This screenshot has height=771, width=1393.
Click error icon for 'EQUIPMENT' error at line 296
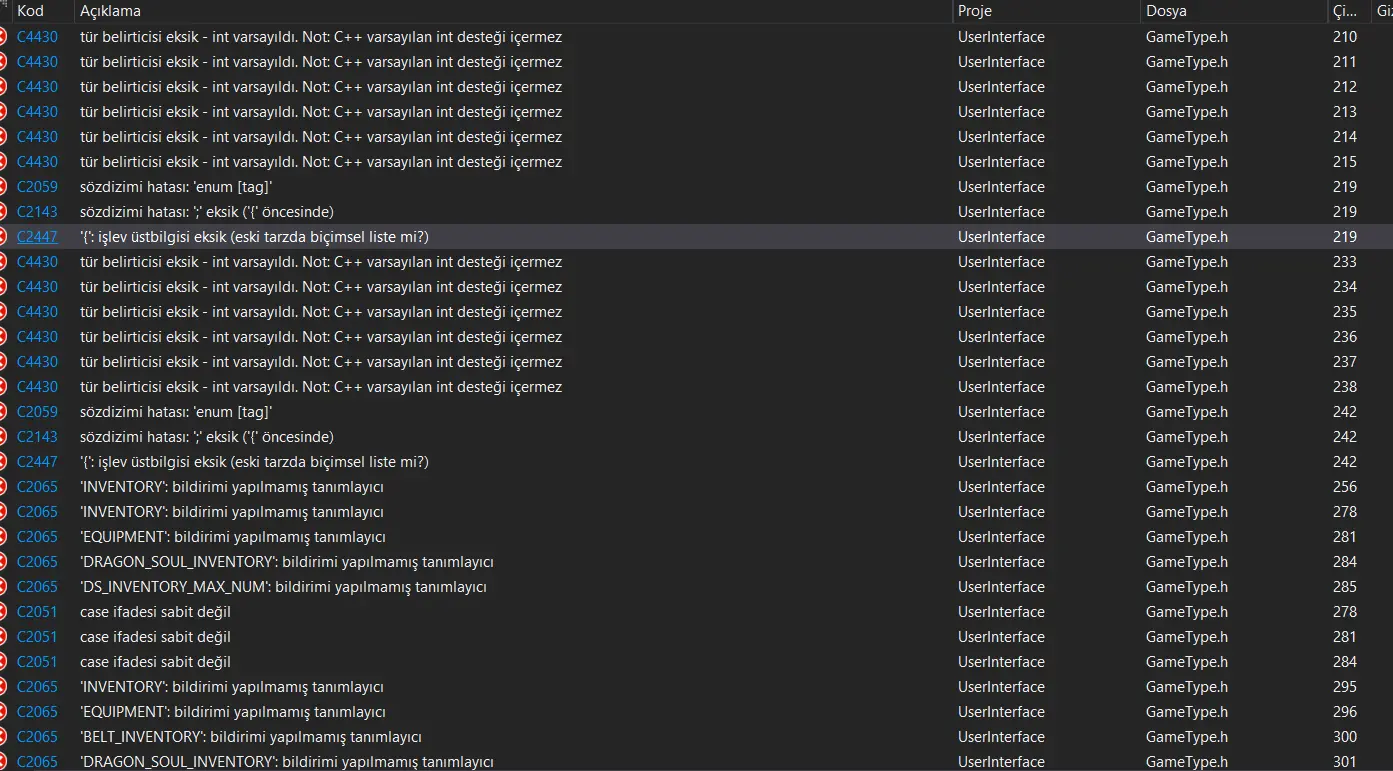click(3, 712)
